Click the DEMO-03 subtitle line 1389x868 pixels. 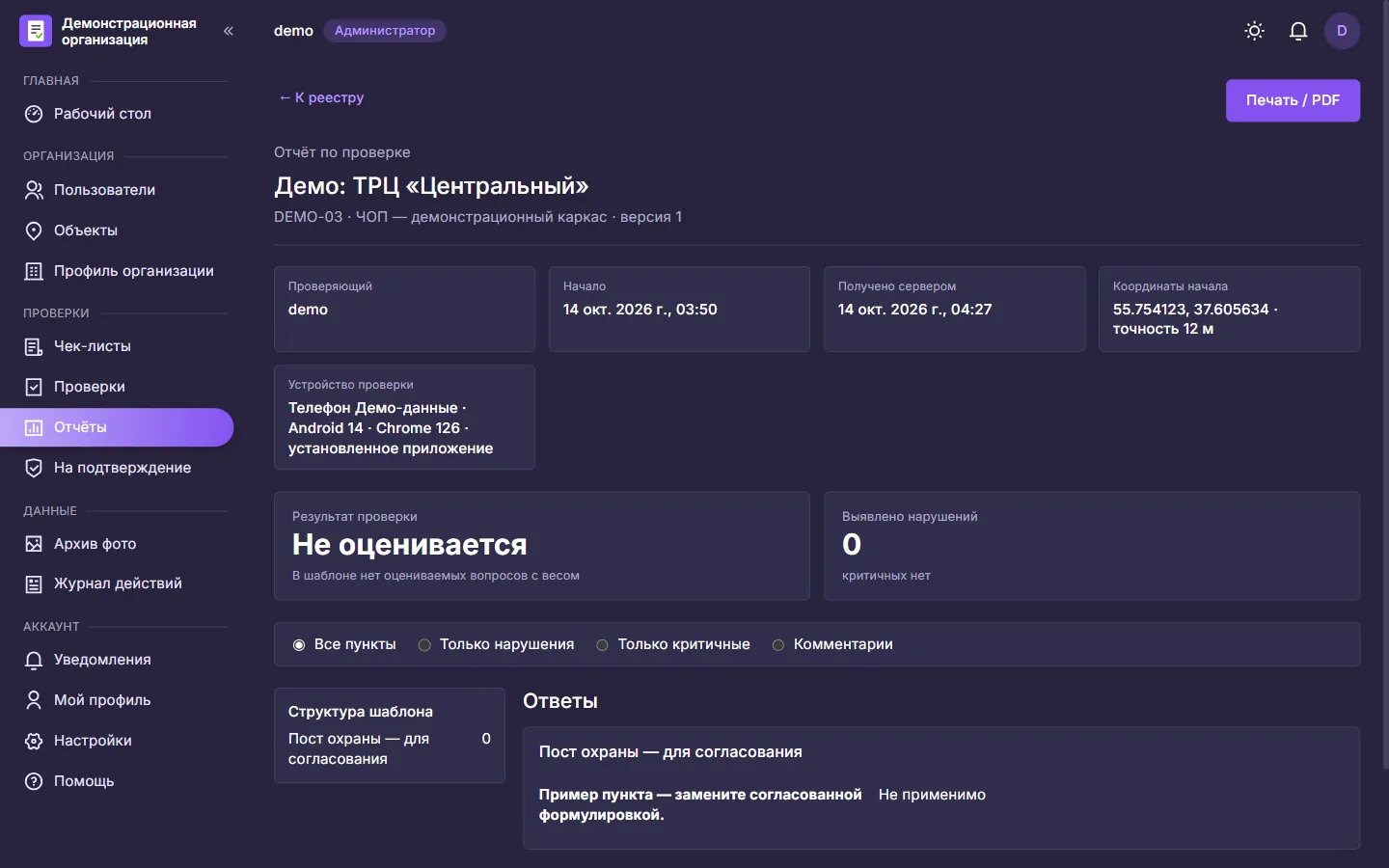477,217
